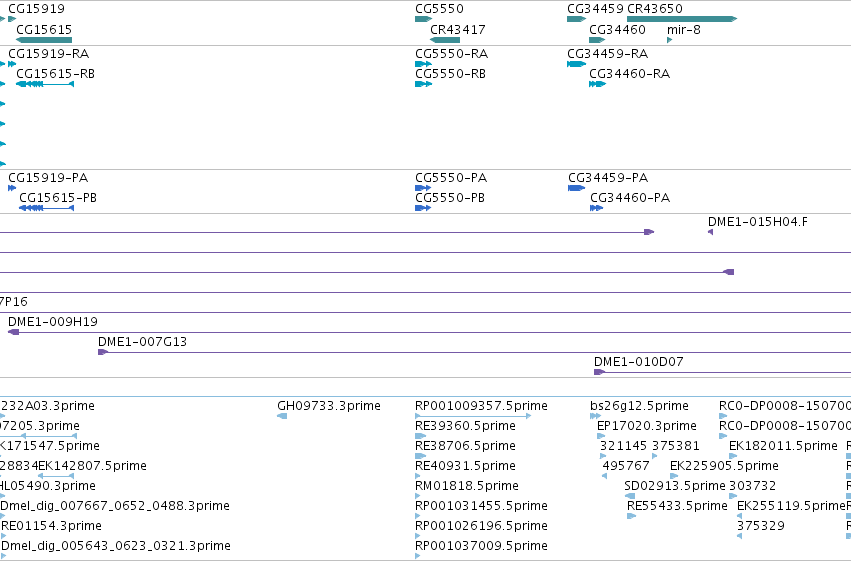Viewport: 851px width, 561px height.
Task: Select transcript CG15615-RB
Action: tap(45, 84)
